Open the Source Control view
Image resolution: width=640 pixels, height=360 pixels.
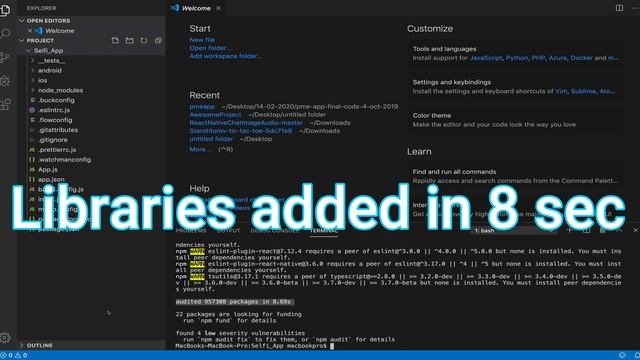pos(5,57)
